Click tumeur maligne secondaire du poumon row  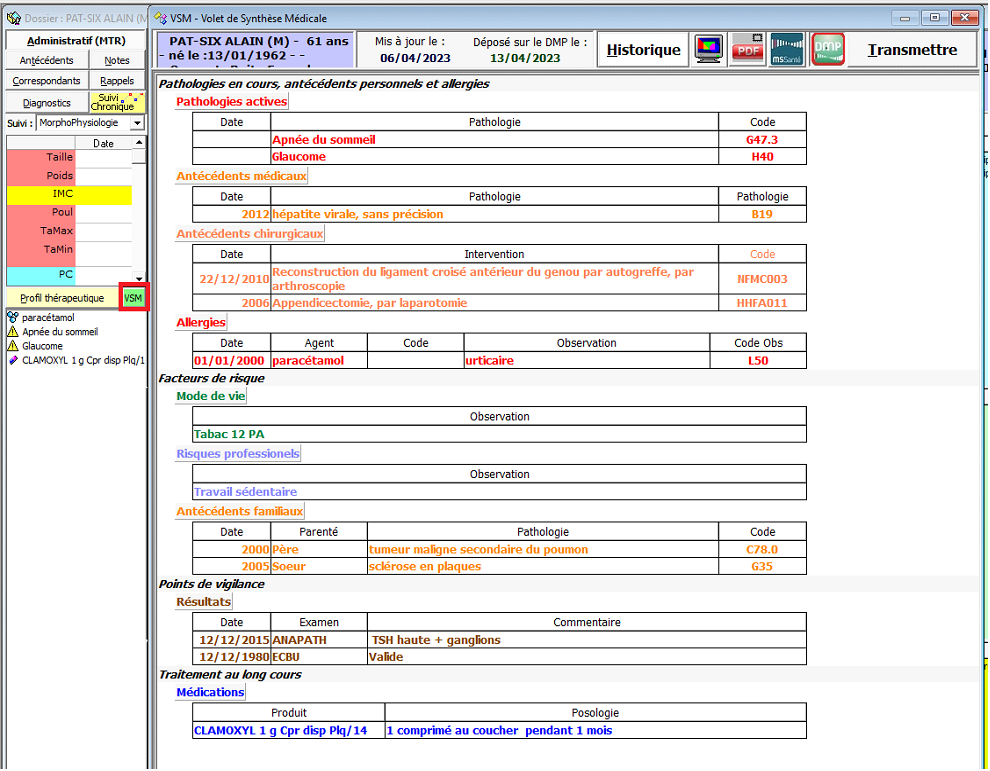(x=499, y=549)
